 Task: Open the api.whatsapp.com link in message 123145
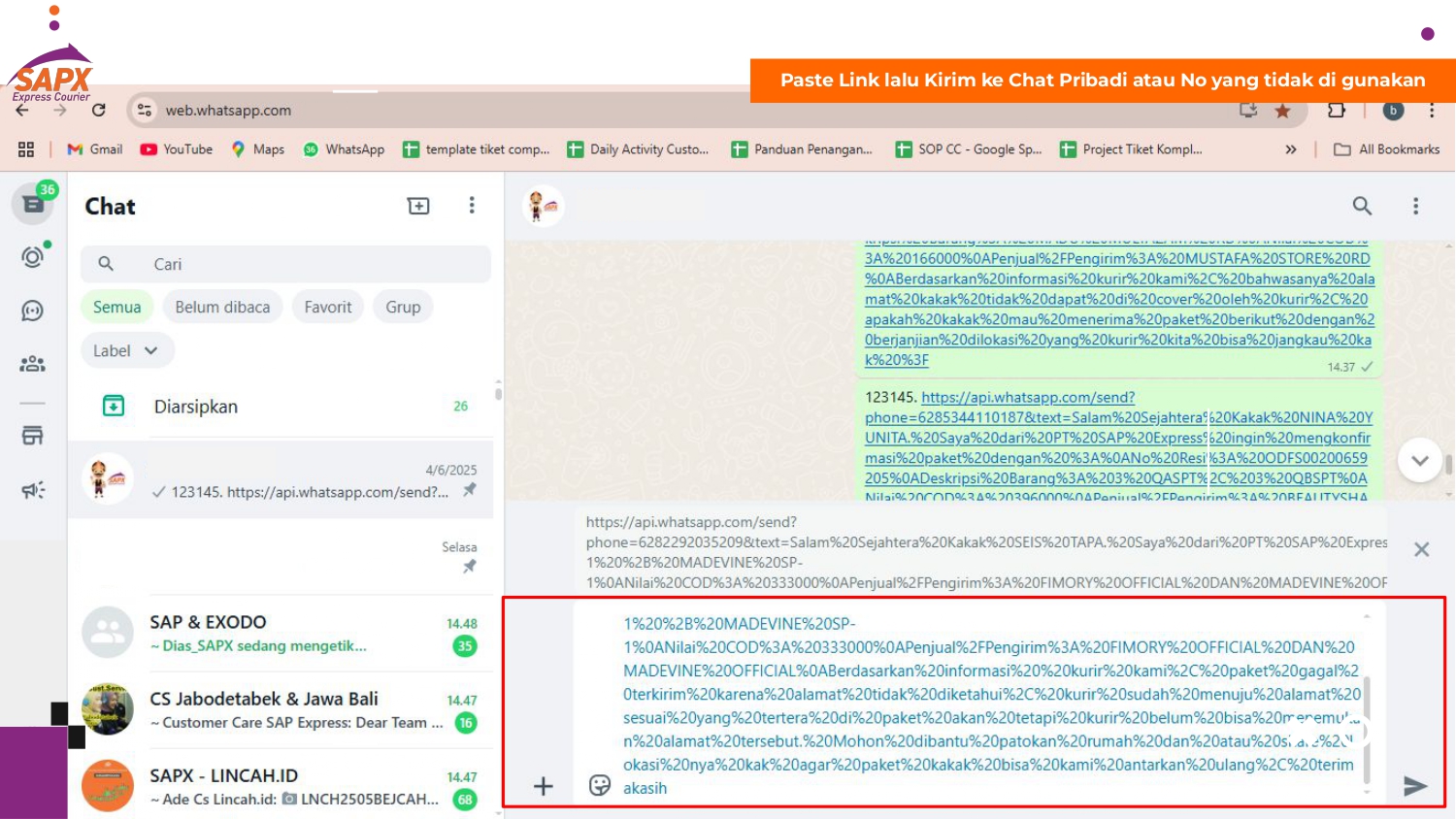pyautogui.click(x=1118, y=447)
